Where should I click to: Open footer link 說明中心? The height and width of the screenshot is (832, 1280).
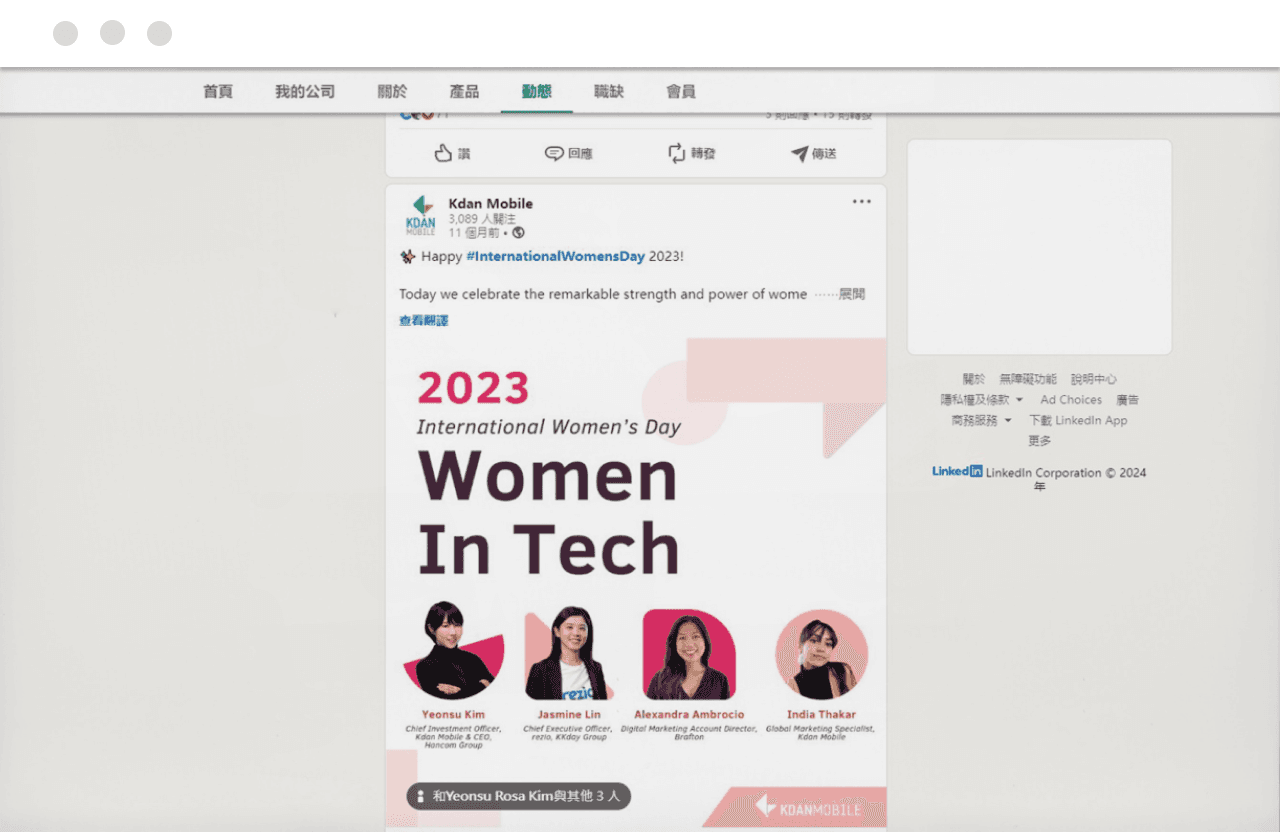tap(1093, 379)
